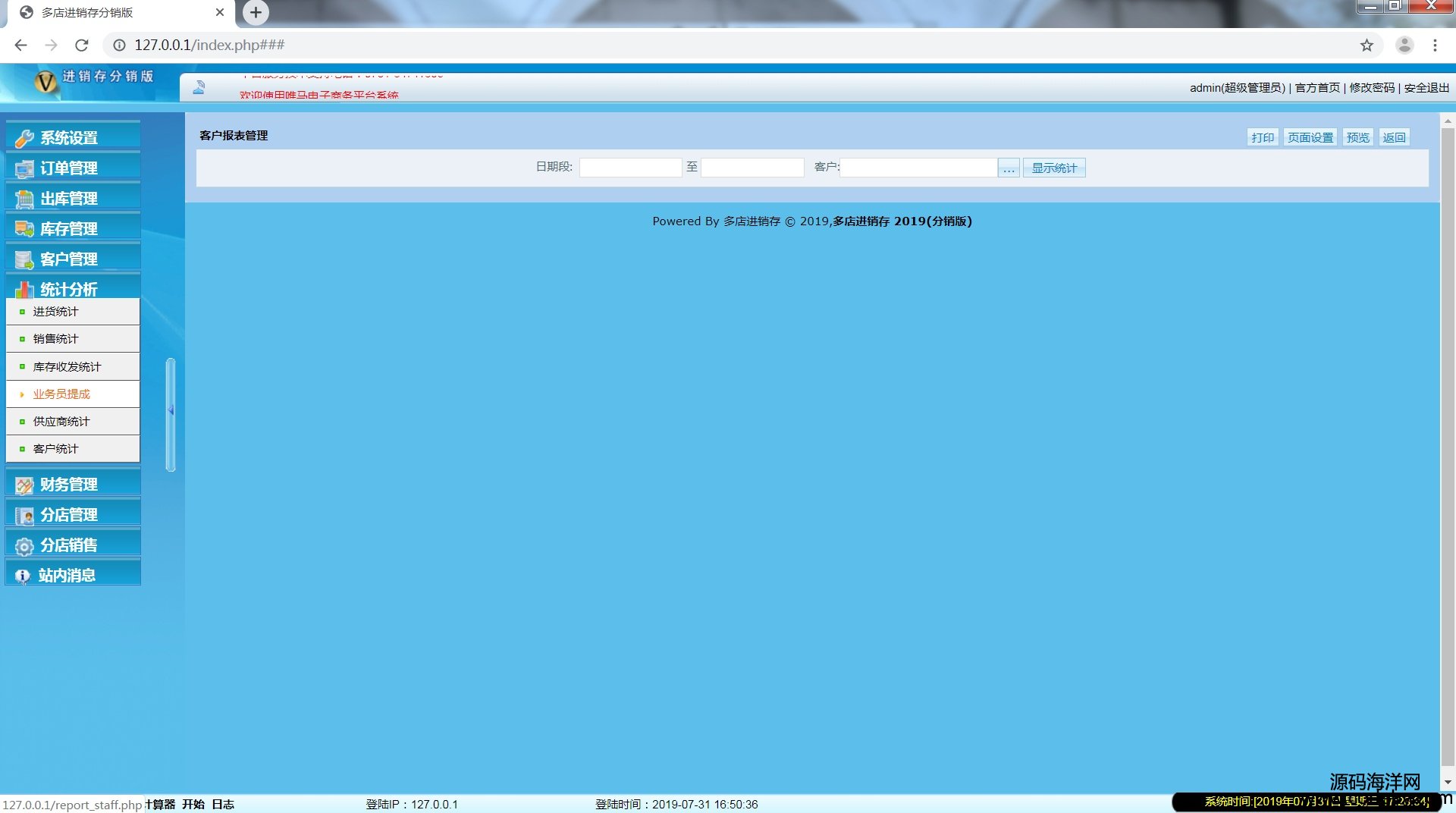Expand the 分店管理 menu section
The height and width of the screenshot is (813, 1456).
pos(68,515)
